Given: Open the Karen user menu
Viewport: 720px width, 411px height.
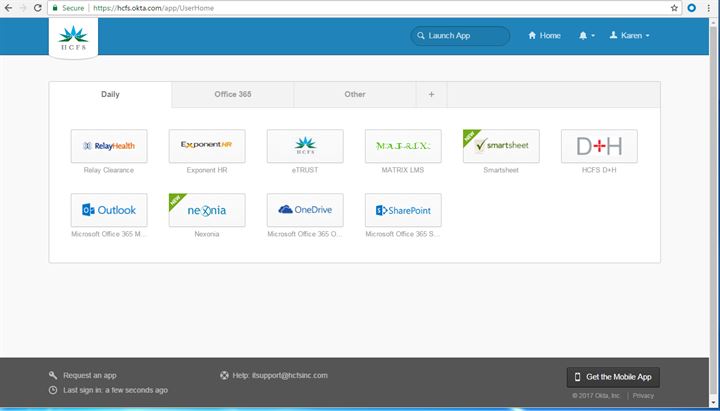Looking at the screenshot, I should pyautogui.click(x=629, y=36).
